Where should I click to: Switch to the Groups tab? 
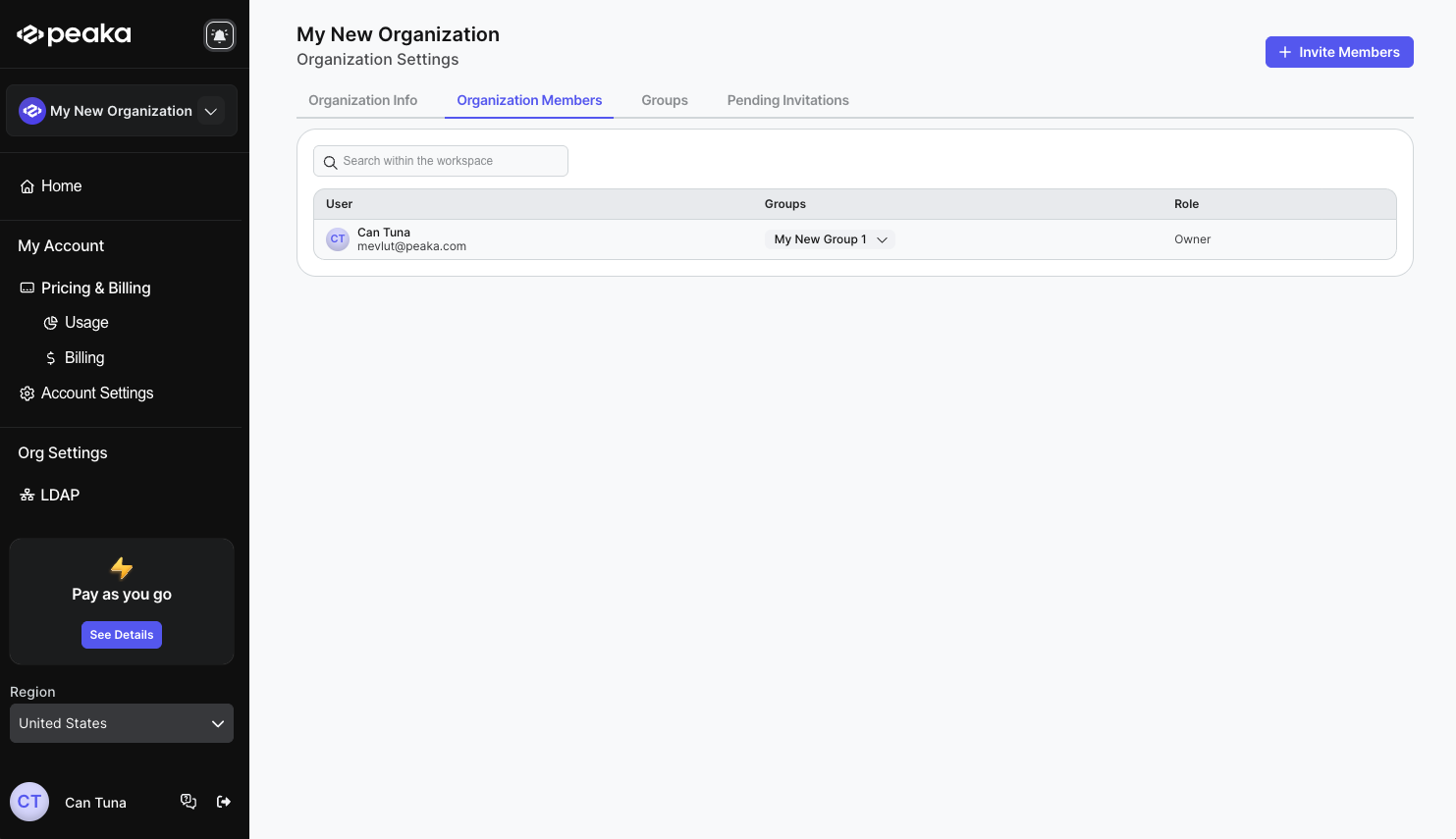(664, 100)
